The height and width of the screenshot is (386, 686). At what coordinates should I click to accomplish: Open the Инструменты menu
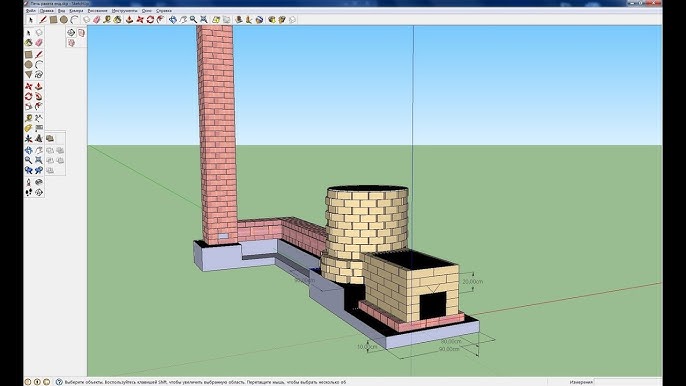[x=124, y=11]
